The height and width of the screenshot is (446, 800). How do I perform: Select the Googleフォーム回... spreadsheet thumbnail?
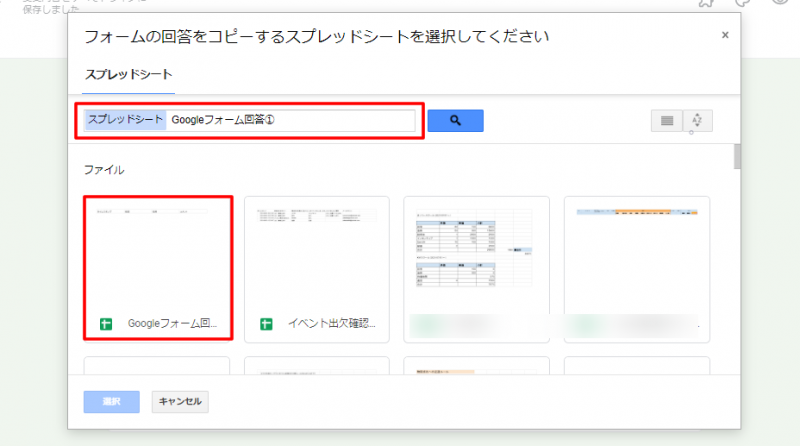pos(157,255)
